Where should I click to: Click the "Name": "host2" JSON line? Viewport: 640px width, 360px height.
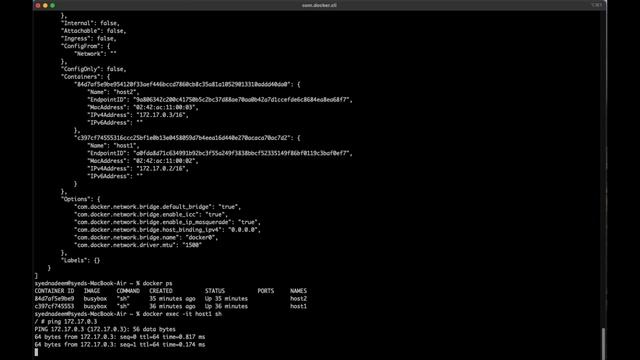click(113, 92)
